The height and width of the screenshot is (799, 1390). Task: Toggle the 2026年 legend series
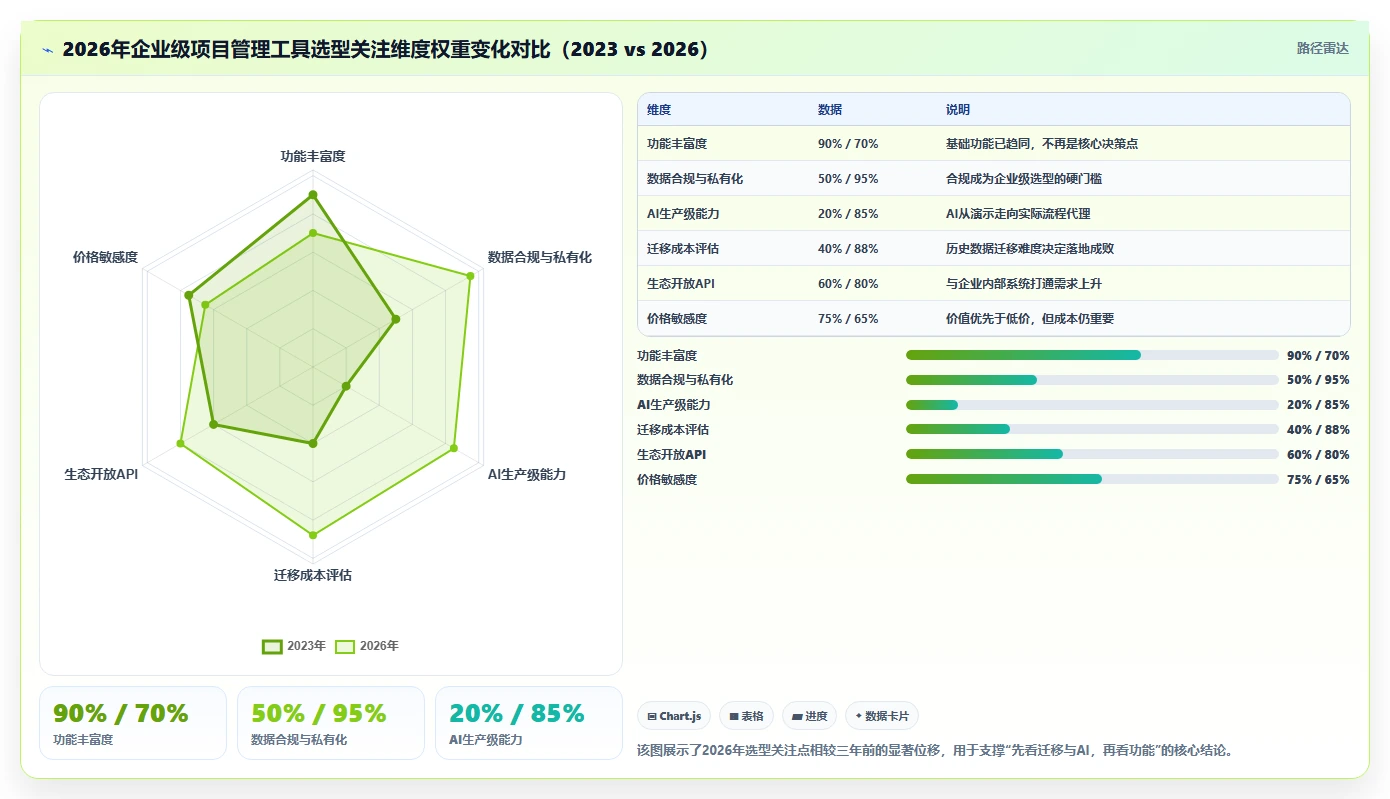(x=367, y=646)
